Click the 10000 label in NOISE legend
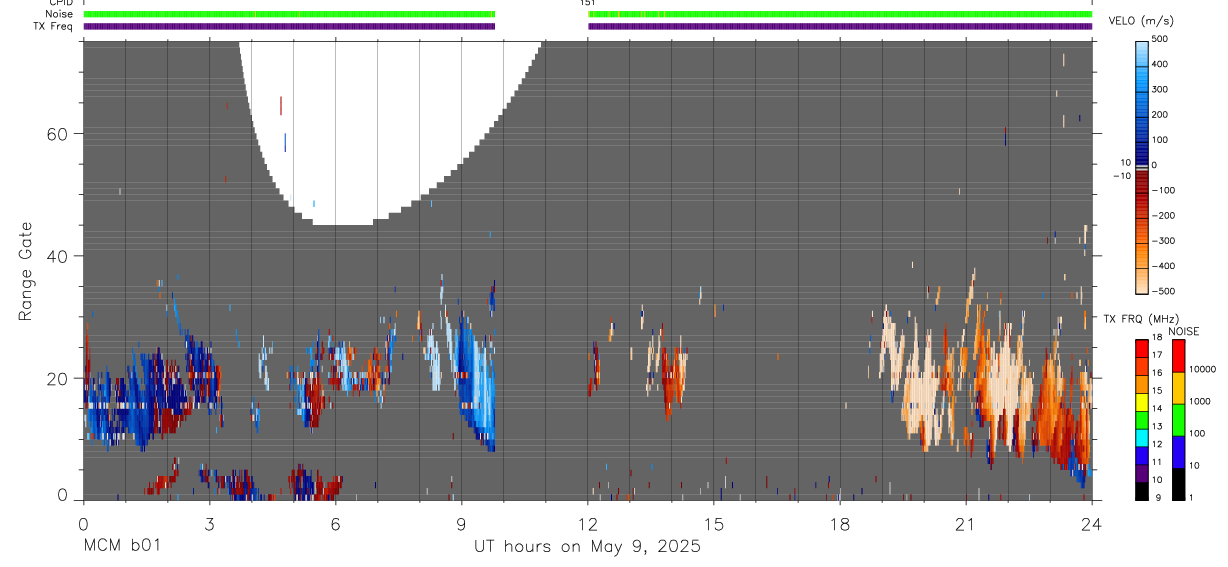 (x=1202, y=370)
